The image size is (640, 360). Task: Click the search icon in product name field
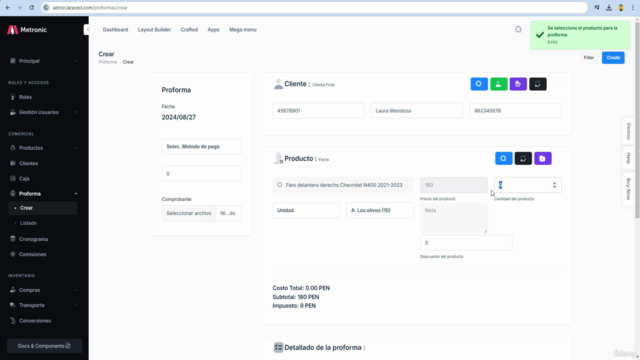280,185
